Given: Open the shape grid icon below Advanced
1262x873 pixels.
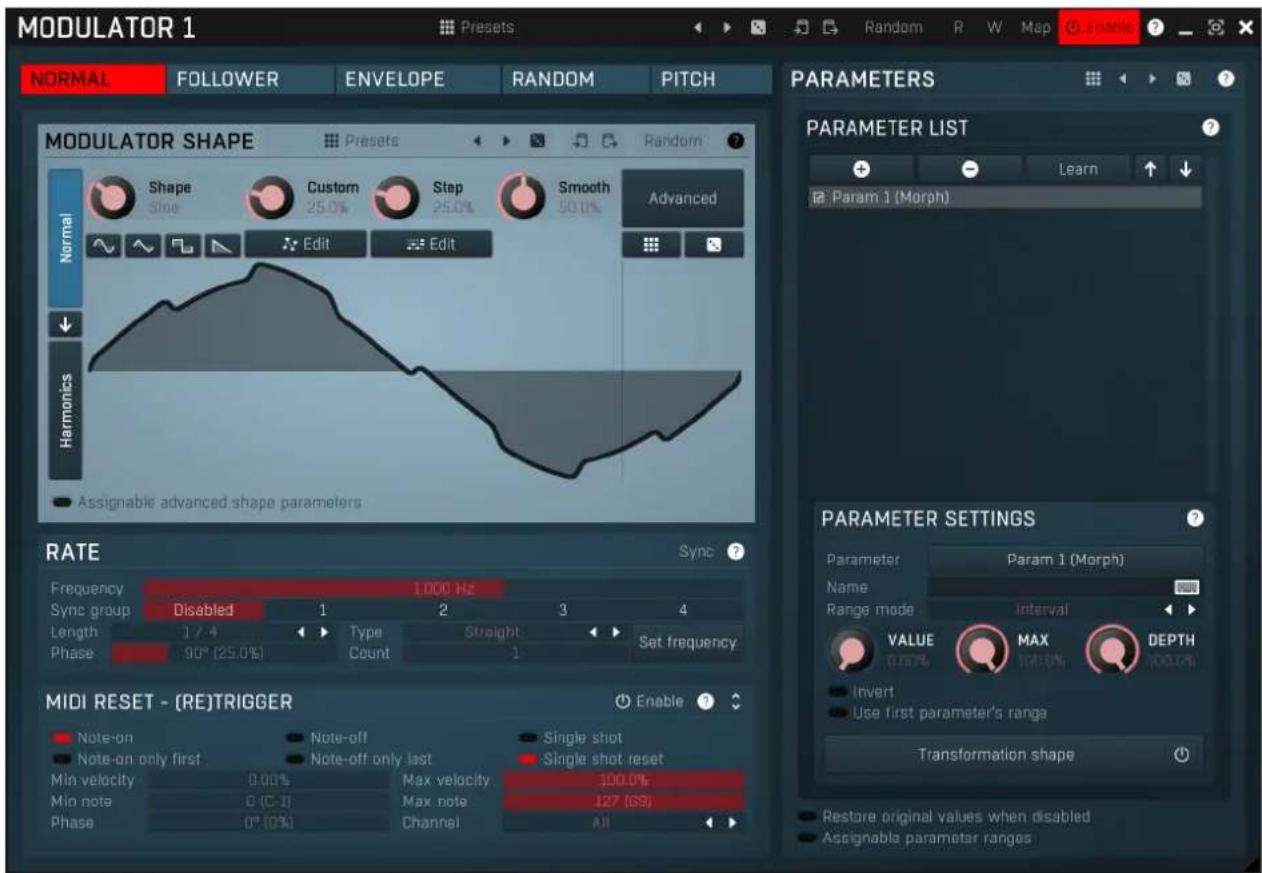Looking at the screenshot, I should point(649,245).
